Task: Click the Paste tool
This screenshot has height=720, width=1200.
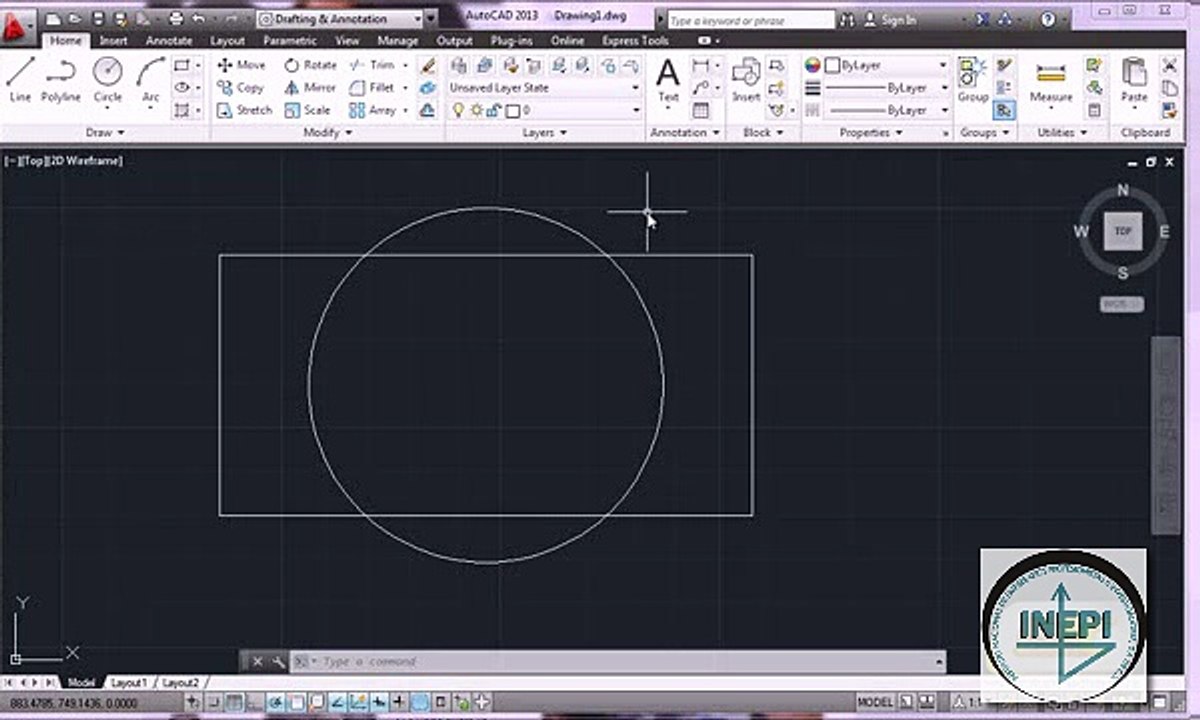Action: pyautogui.click(x=1134, y=80)
